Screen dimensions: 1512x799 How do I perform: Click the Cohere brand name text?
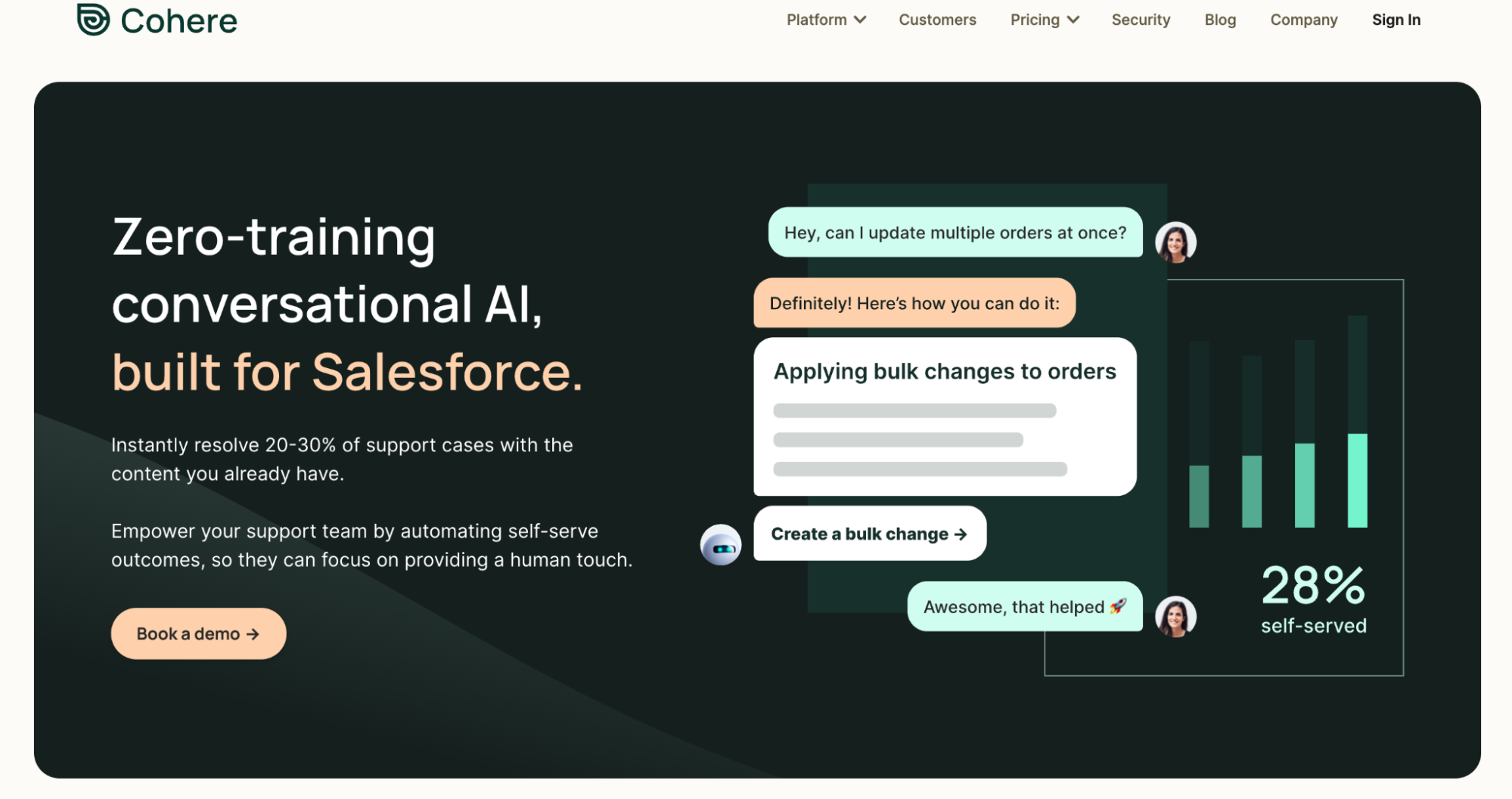pyautogui.click(x=179, y=21)
